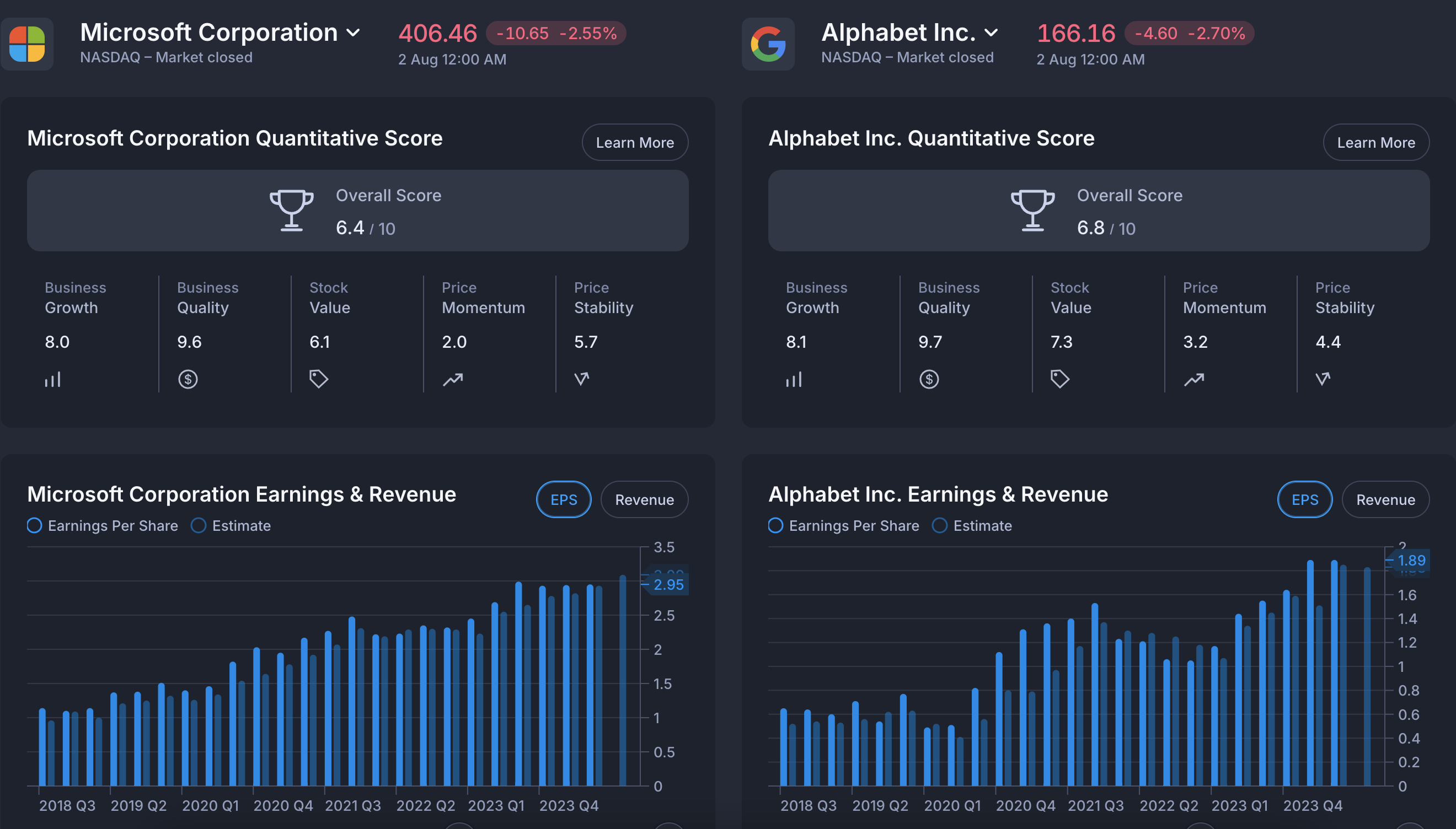The image size is (1456, 829).
Task: Click Alphabet price change badge -4.60 -2.70%
Action: pyautogui.click(x=1190, y=33)
